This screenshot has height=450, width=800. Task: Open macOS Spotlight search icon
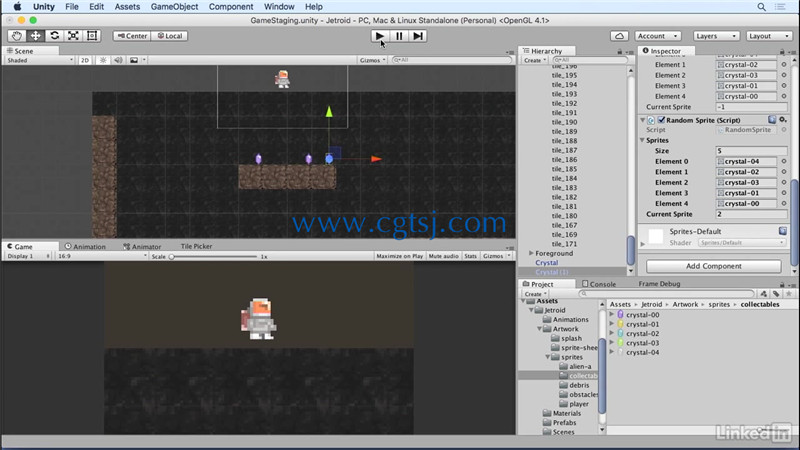pyautogui.click(x=761, y=7)
